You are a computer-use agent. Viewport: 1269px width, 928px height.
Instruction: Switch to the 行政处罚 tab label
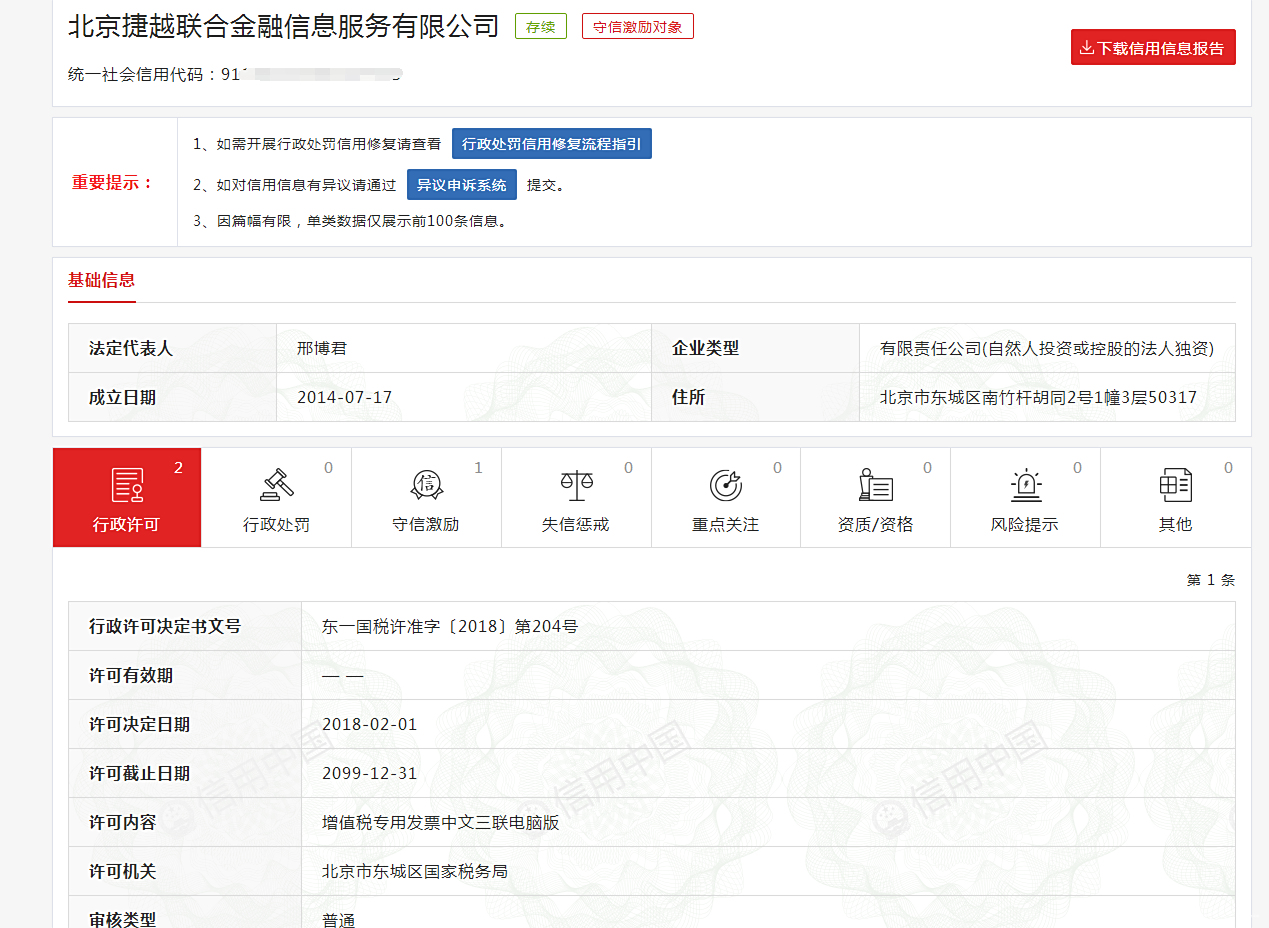[277, 524]
